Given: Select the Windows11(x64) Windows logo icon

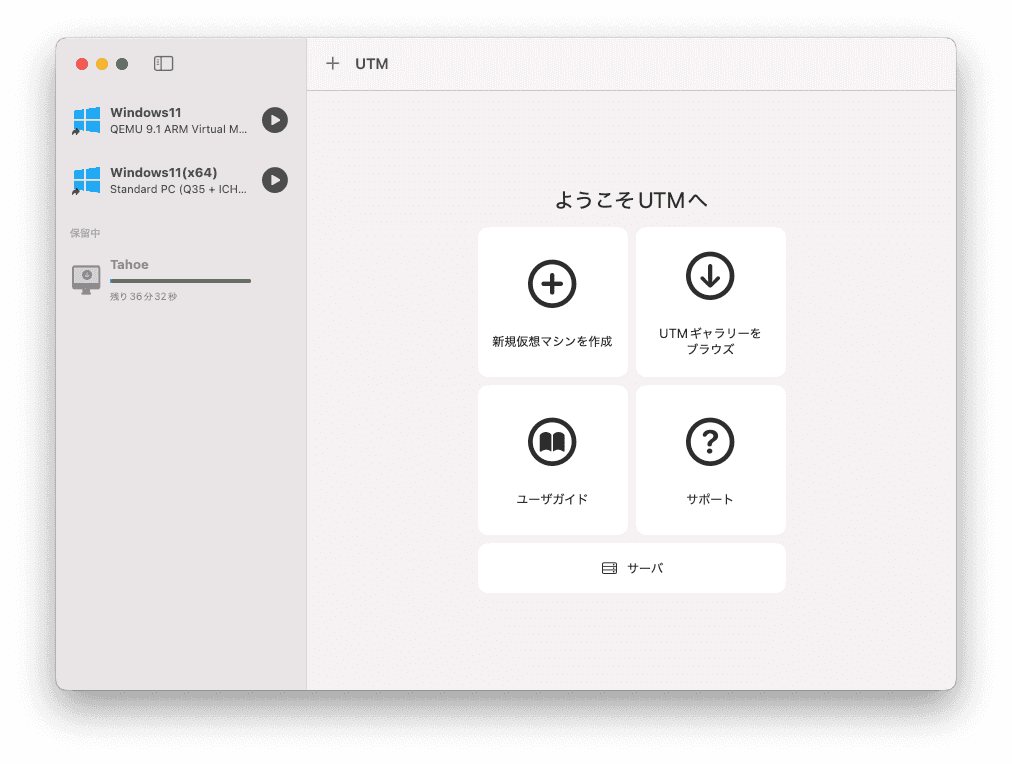Looking at the screenshot, I should click(x=86, y=181).
